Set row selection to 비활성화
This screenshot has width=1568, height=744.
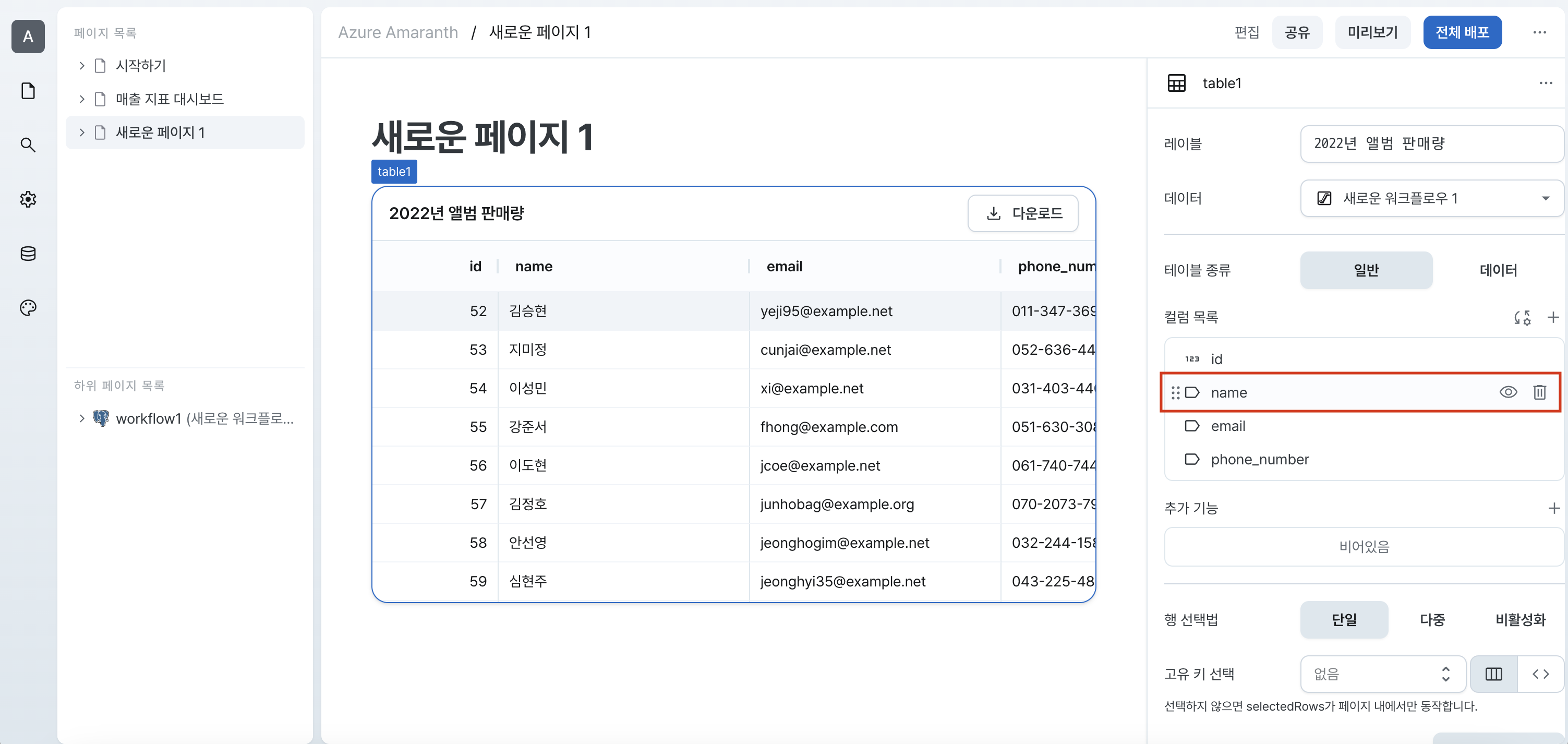1520,620
